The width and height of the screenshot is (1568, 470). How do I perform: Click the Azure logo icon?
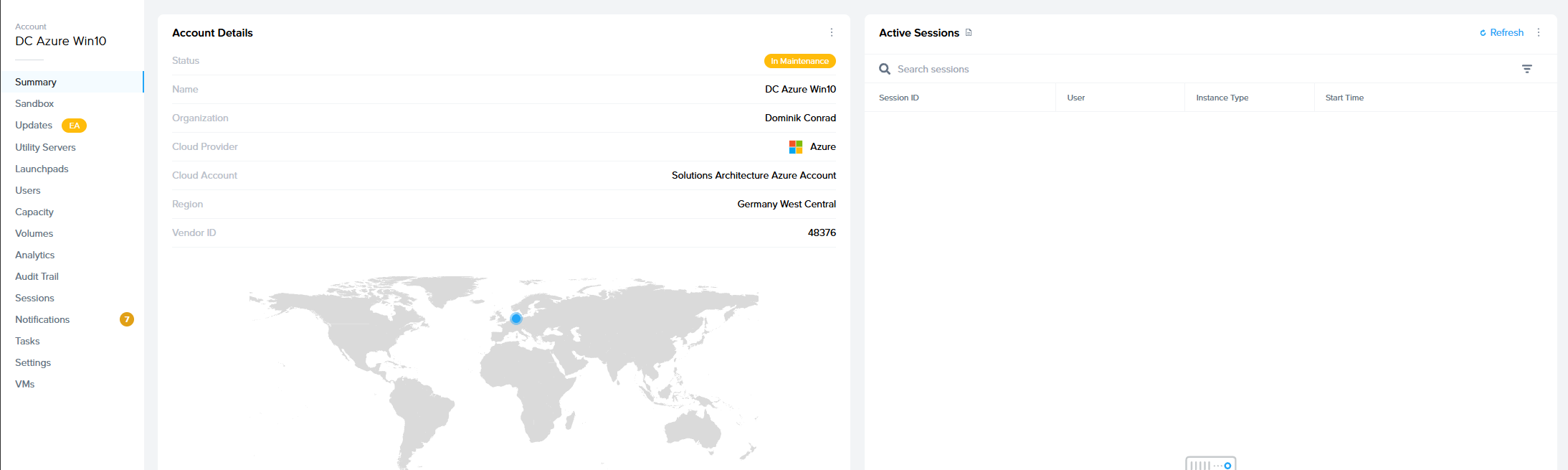click(796, 147)
